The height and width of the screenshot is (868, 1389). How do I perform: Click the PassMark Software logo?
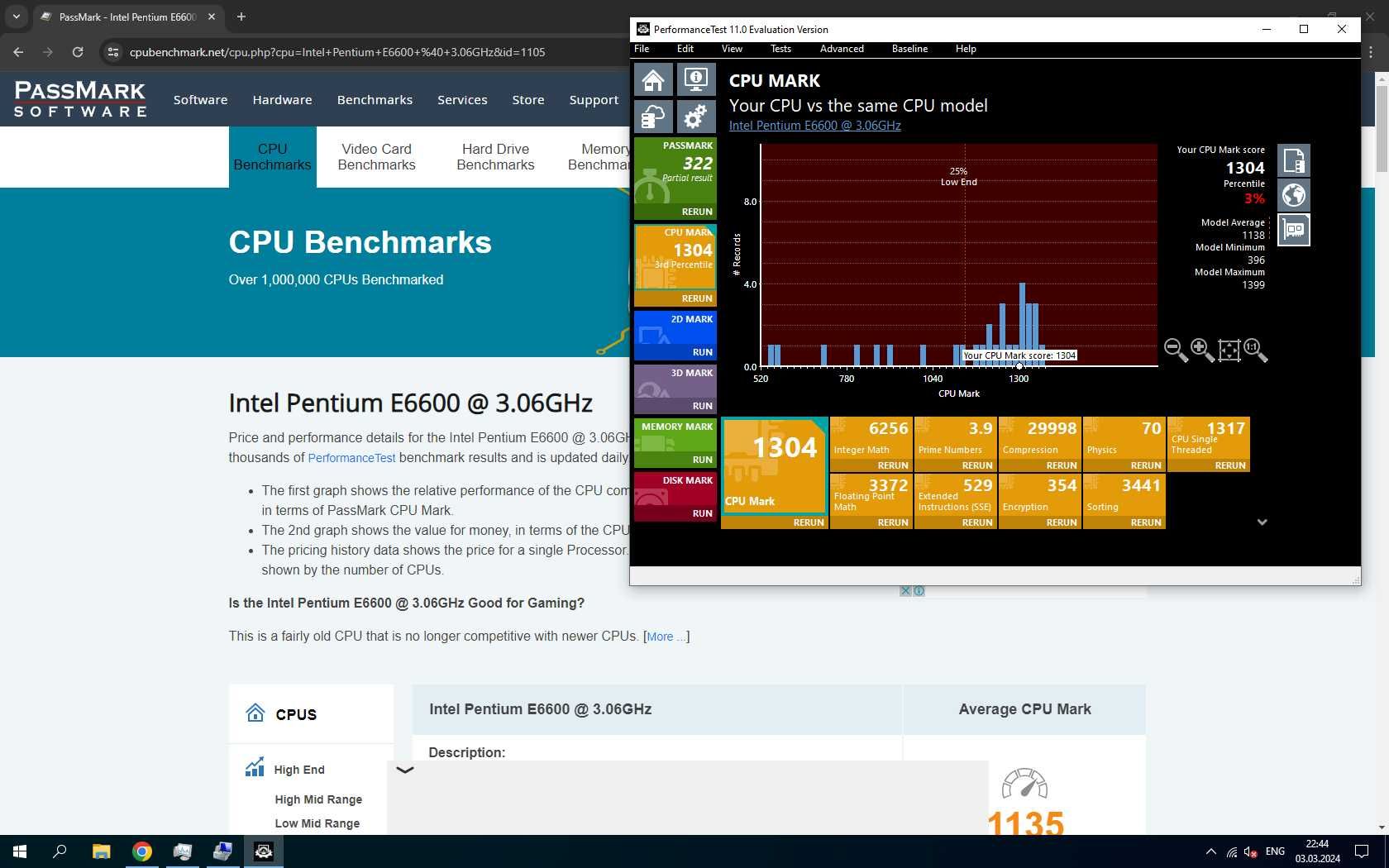(x=80, y=99)
